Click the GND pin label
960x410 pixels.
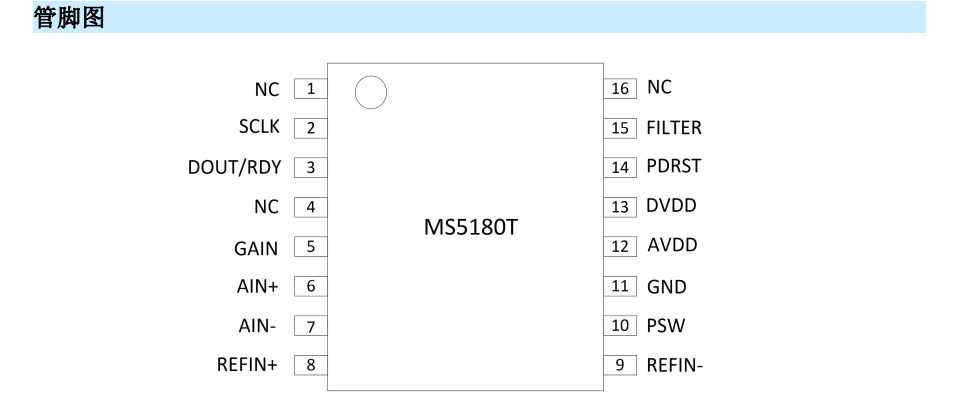[x=667, y=286]
